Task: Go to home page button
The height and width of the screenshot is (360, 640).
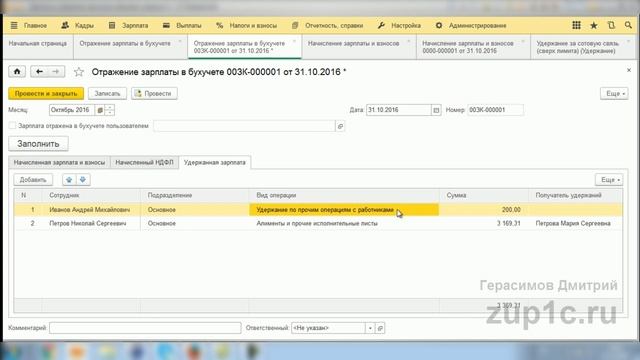Action: pyautogui.click(x=17, y=72)
